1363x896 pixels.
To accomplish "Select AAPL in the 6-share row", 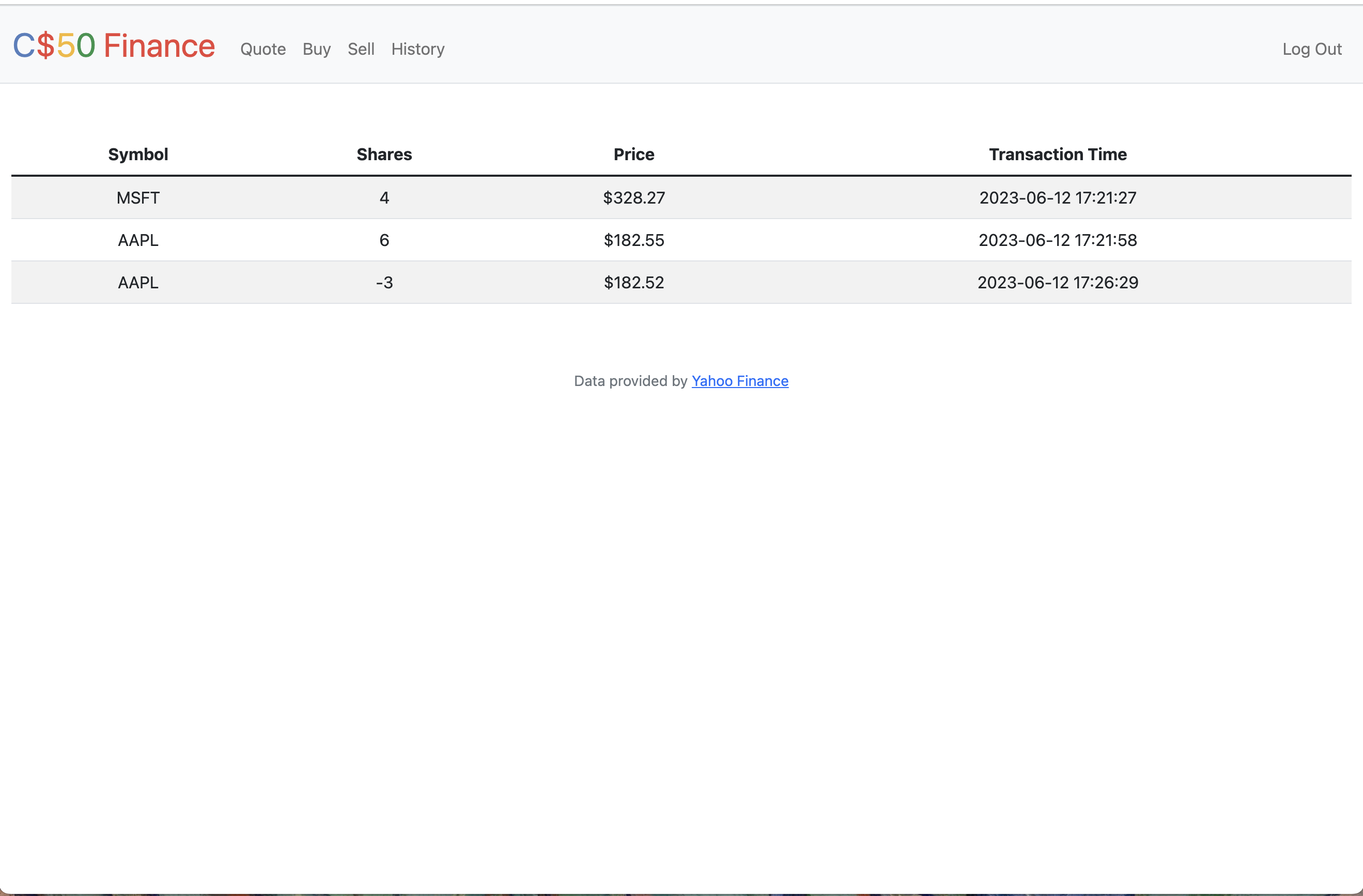I will (138, 240).
